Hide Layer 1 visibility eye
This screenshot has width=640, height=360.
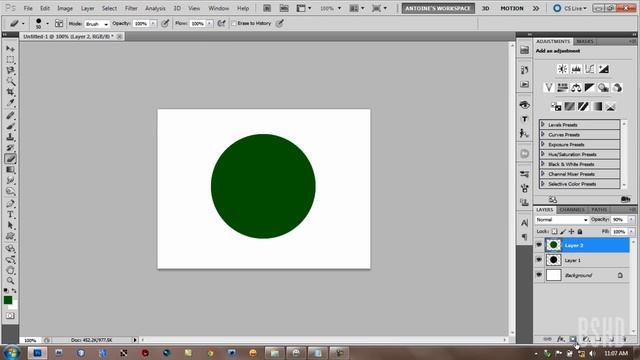(539, 260)
